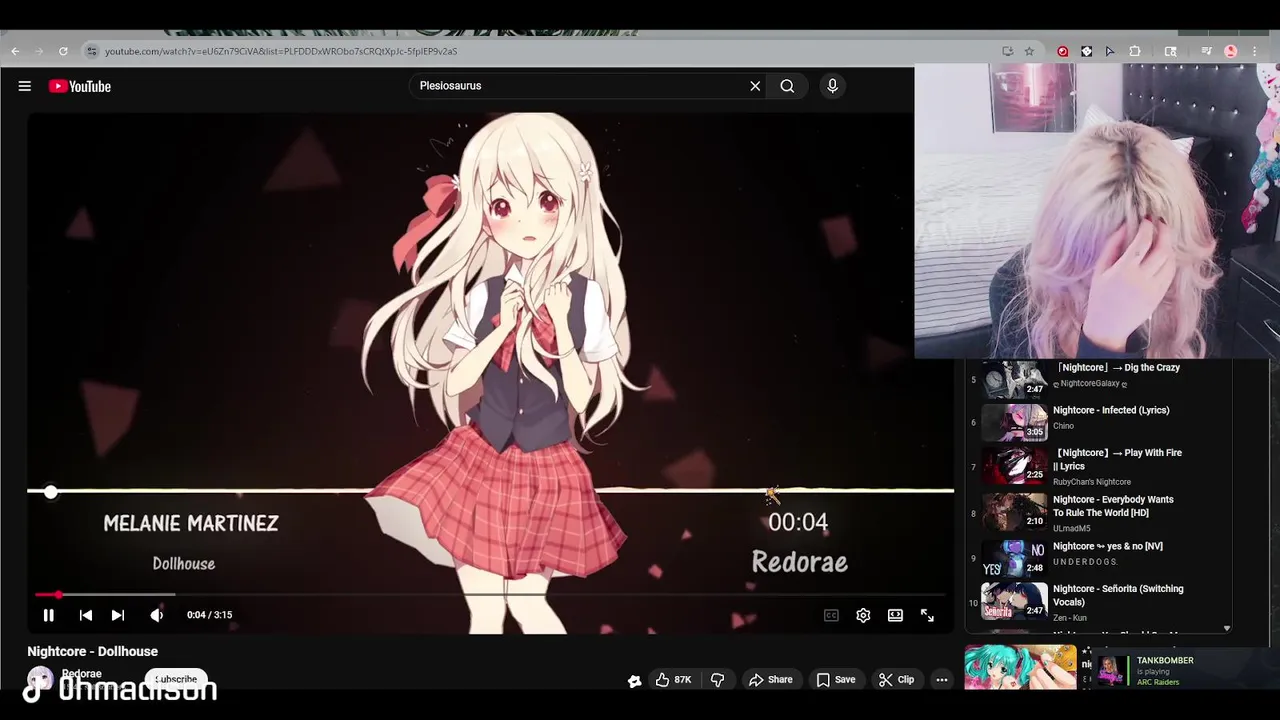Open the black-and-white diamond extension

(x=1086, y=51)
